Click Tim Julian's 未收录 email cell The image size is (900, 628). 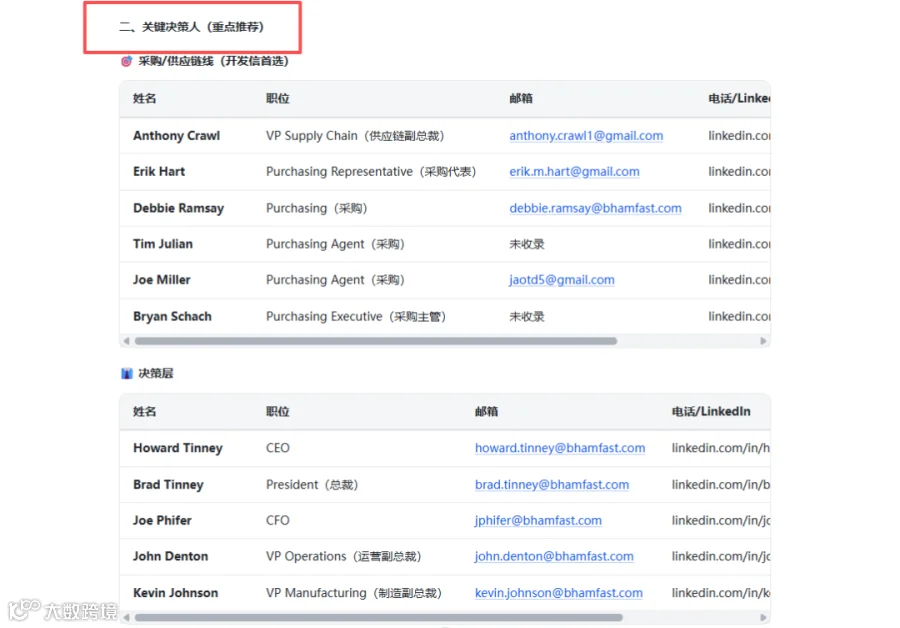coord(526,244)
